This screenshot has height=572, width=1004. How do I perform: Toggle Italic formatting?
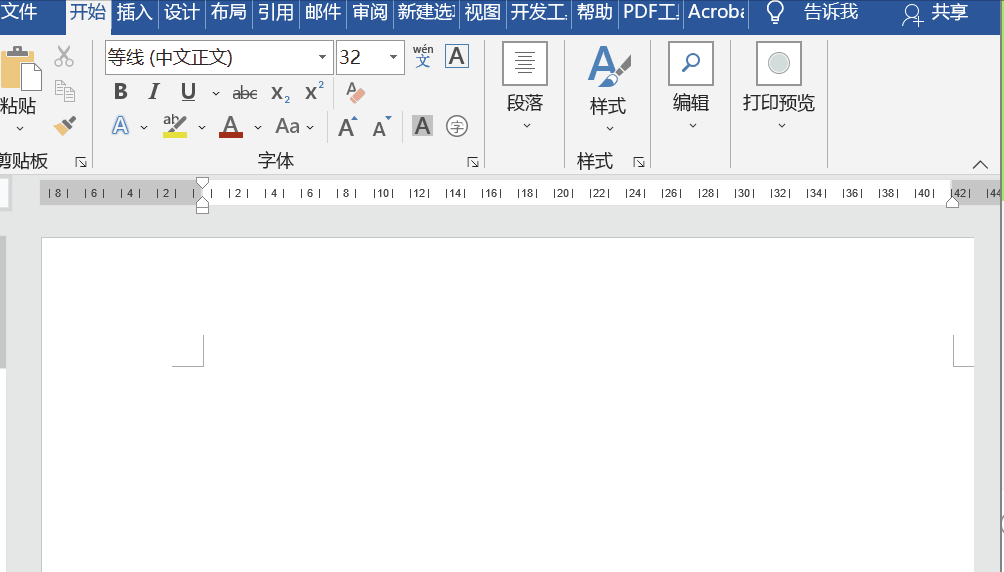pos(154,92)
